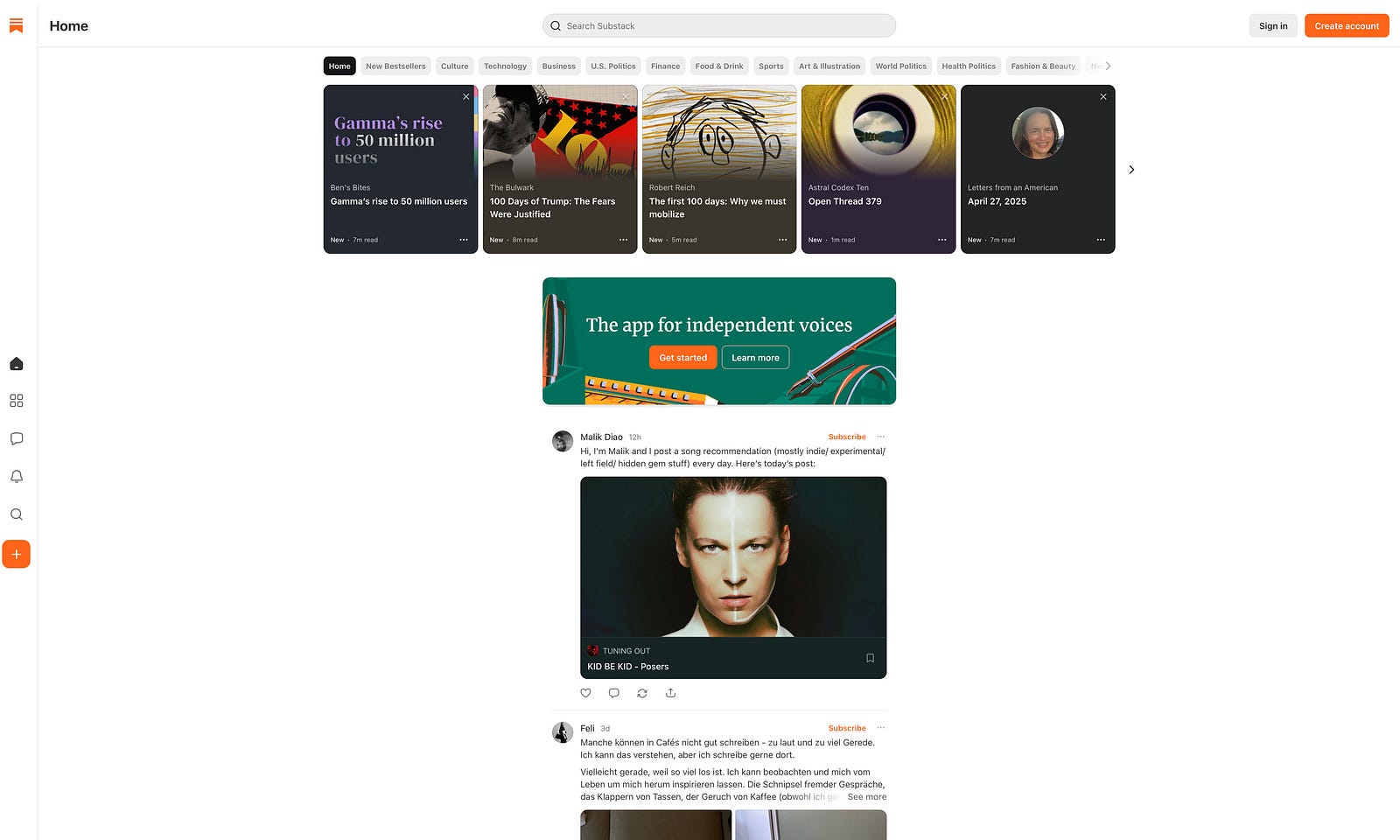Viewport: 1400px width, 840px height.
Task: Dismiss the Gamma's rise to 50 million users card
Action: coord(466,96)
